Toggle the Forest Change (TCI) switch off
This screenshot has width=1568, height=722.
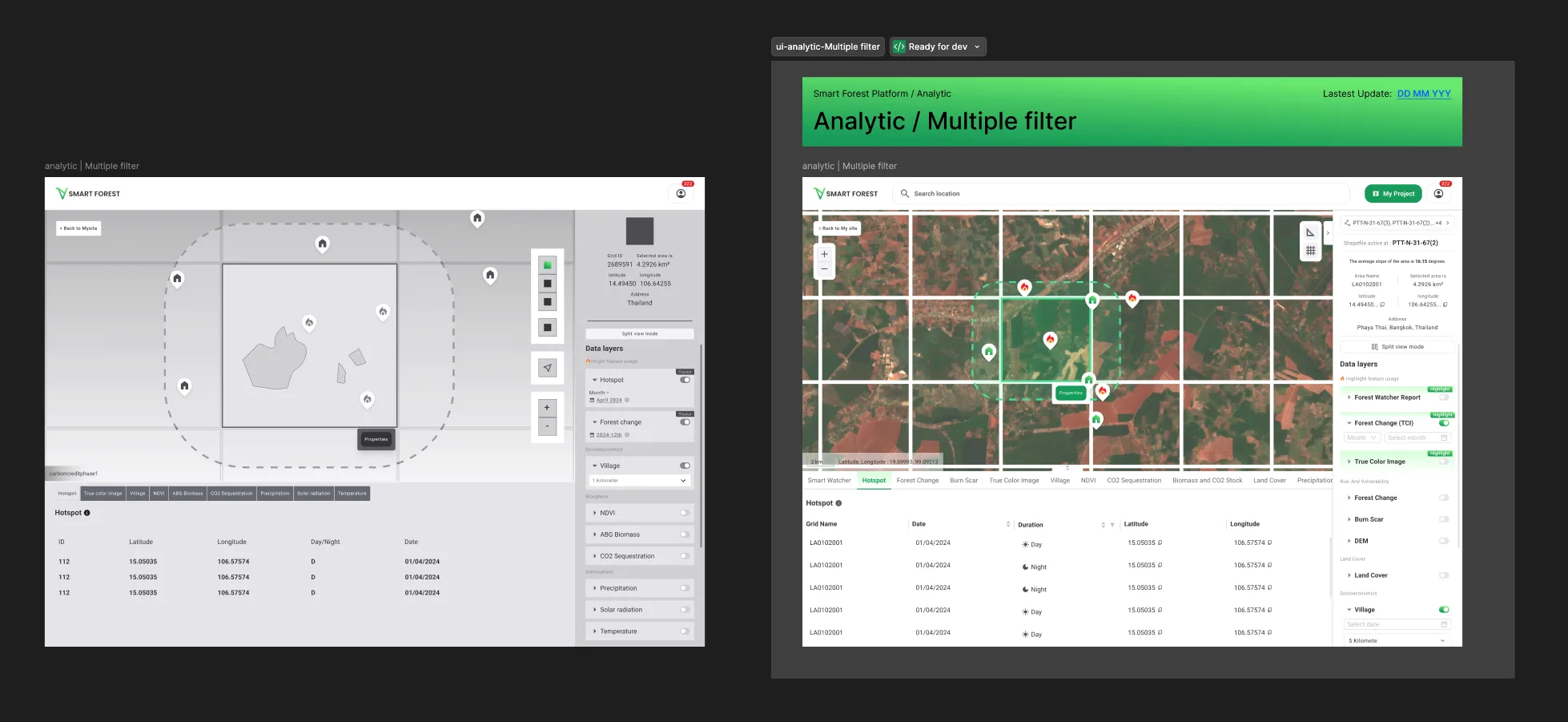[1444, 423]
